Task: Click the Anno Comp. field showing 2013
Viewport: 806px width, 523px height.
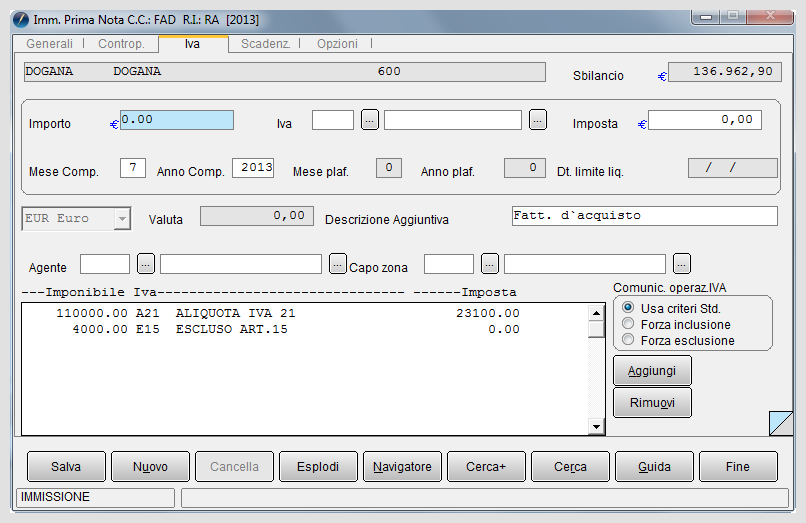Action: click(253, 168)
